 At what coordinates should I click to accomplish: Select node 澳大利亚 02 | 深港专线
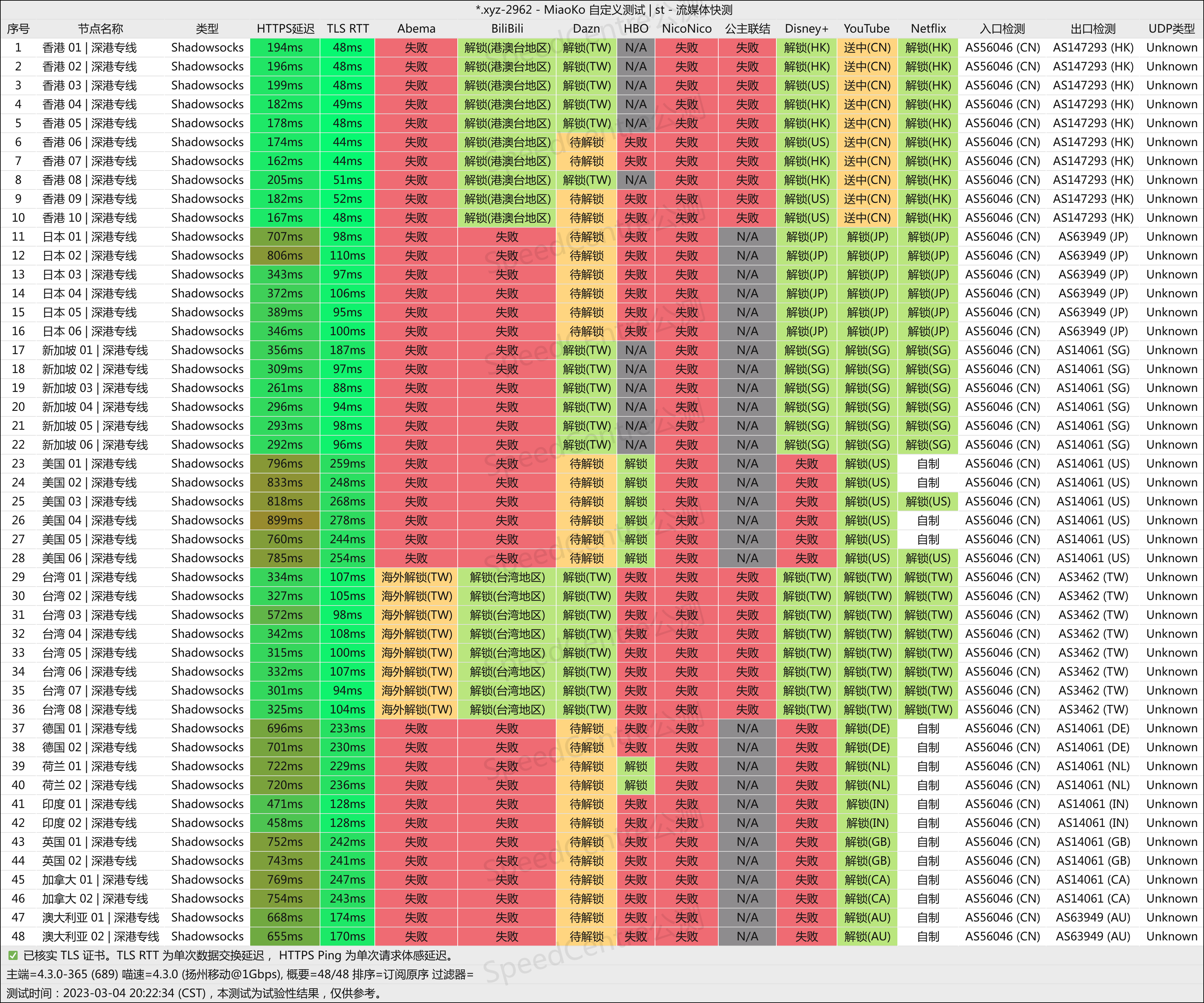tap(100, 936)
